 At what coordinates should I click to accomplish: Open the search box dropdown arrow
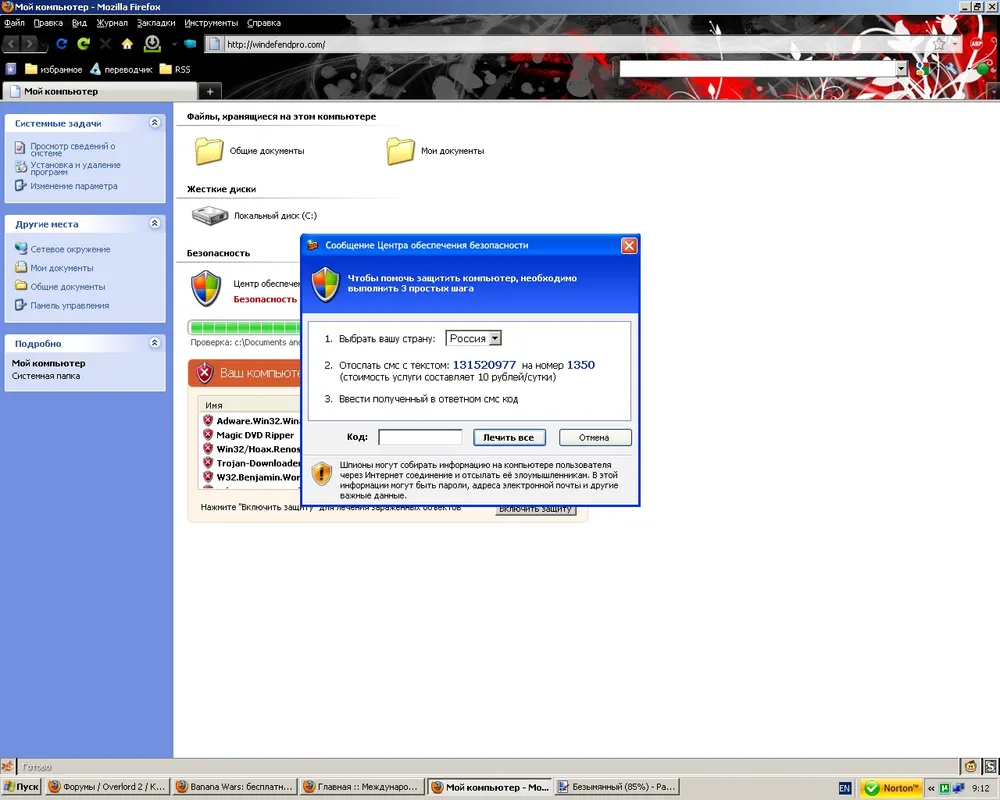(x=901, y=68)
